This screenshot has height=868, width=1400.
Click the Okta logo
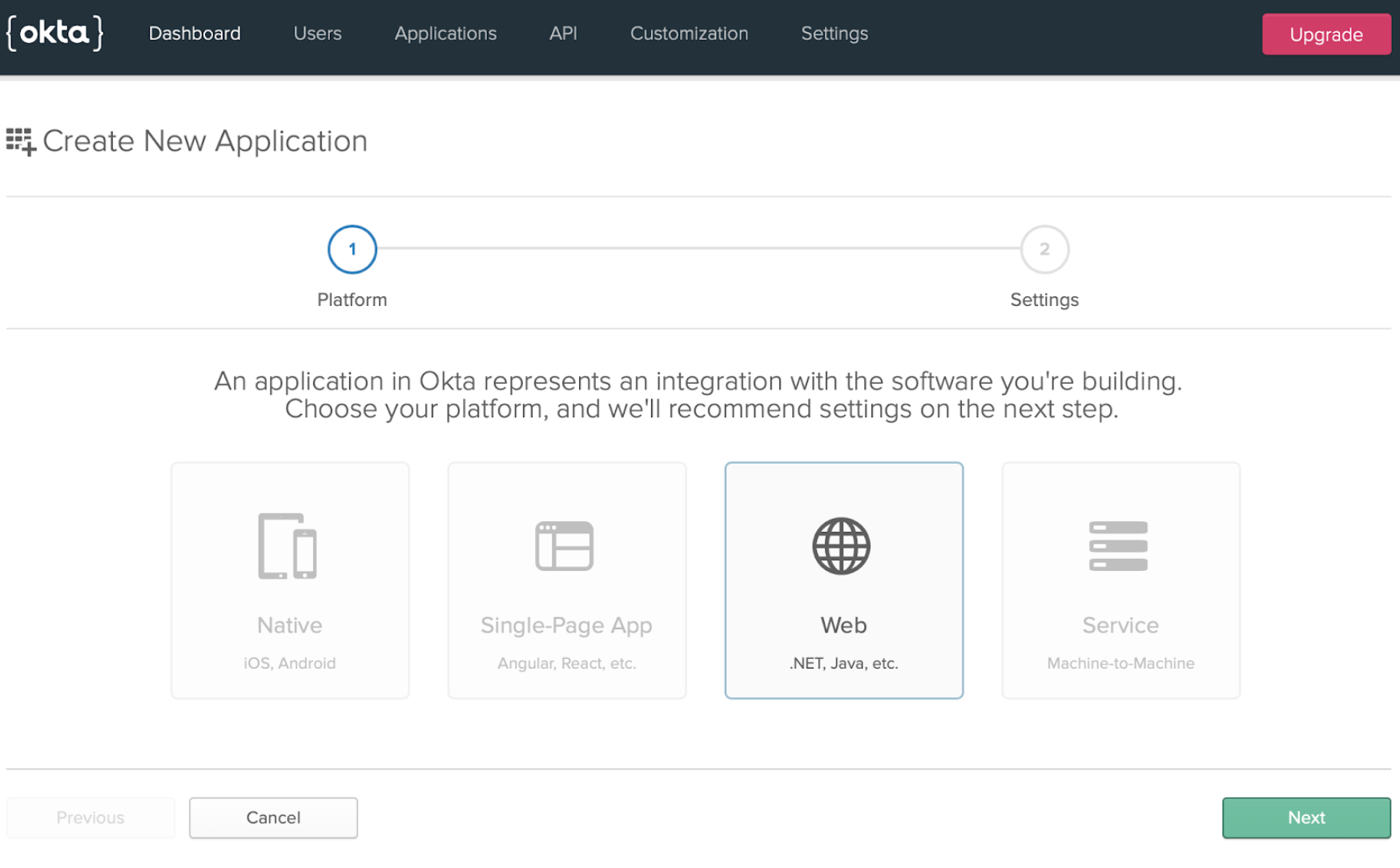[x=54, y=34]
